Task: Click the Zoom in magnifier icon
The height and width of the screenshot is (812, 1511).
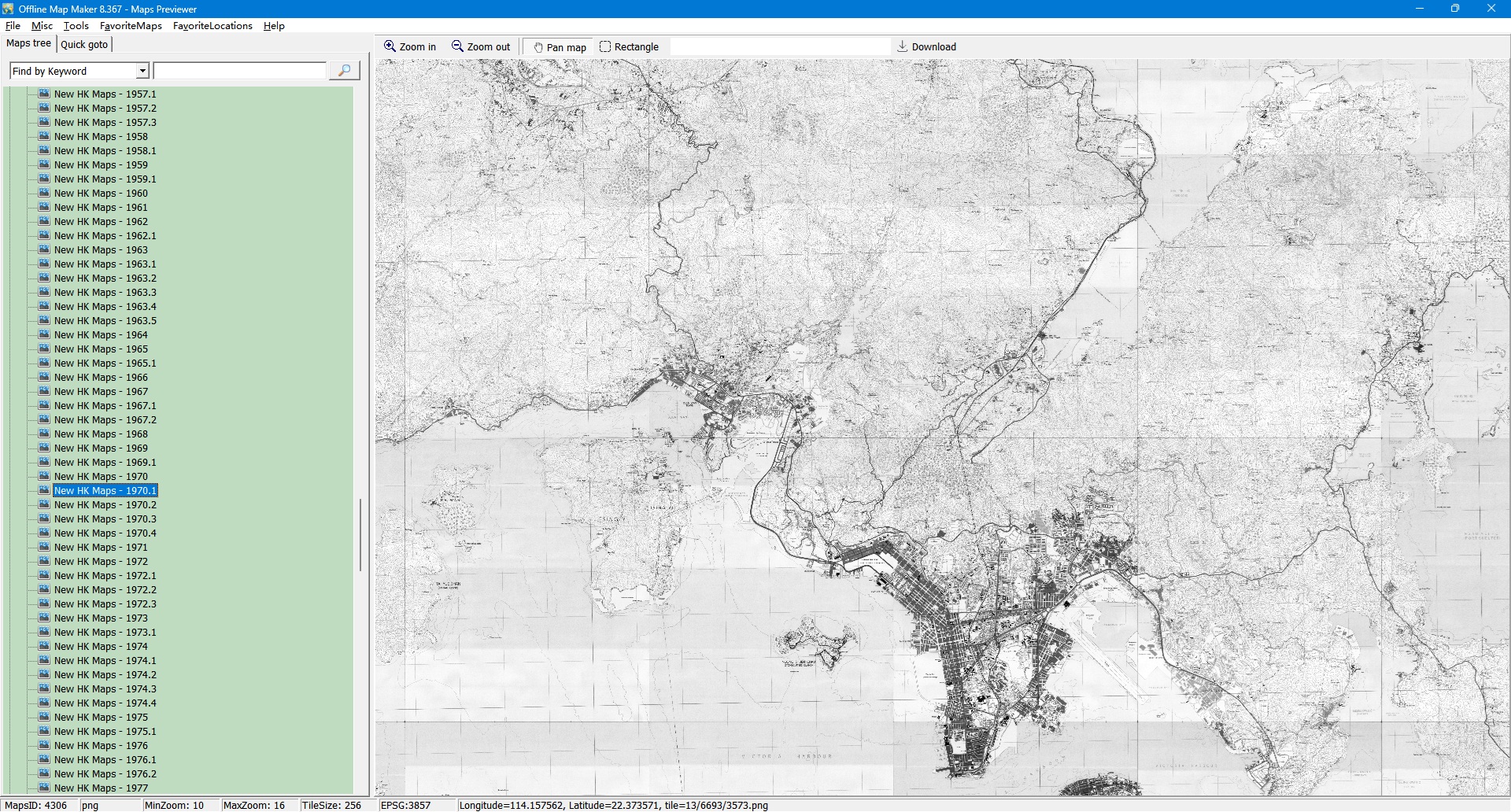Action: click(390, 46)
